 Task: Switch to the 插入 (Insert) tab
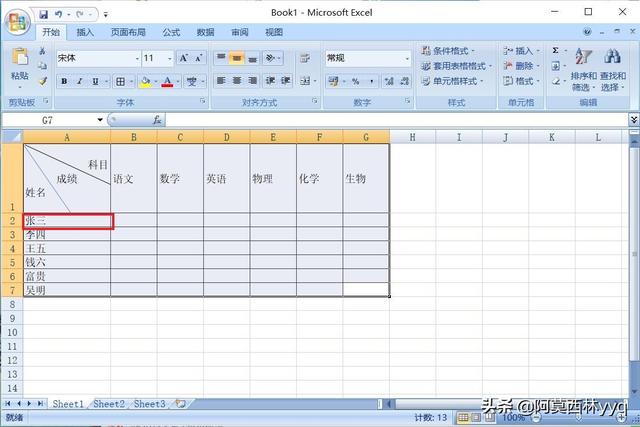click(x=85, y=32)
